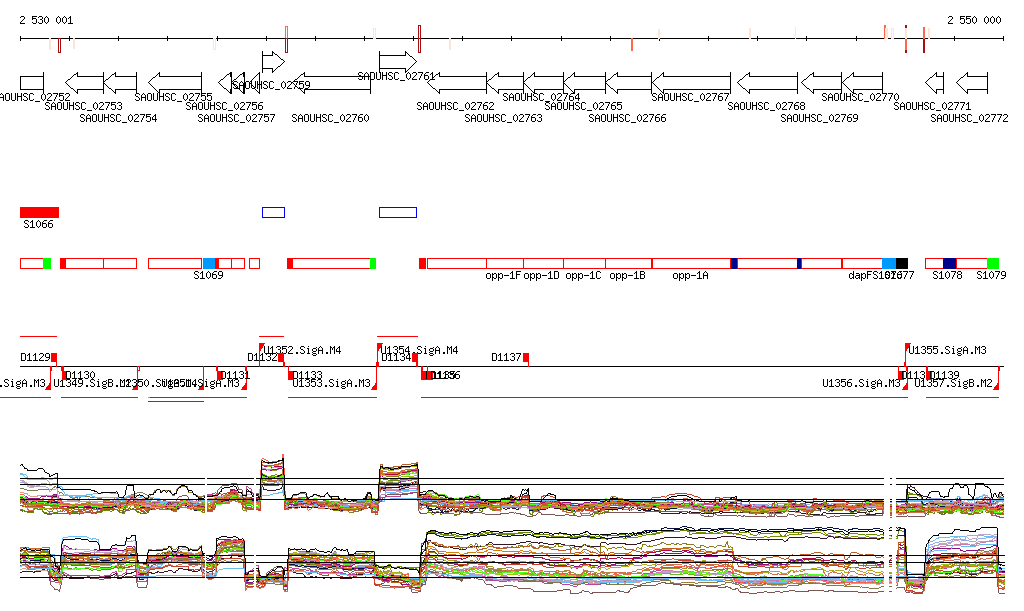Viewport: 1024px width, 611px height.
Task: Click the SAOUHSC_02769 gene label
Action: click(x=820, y=118)
